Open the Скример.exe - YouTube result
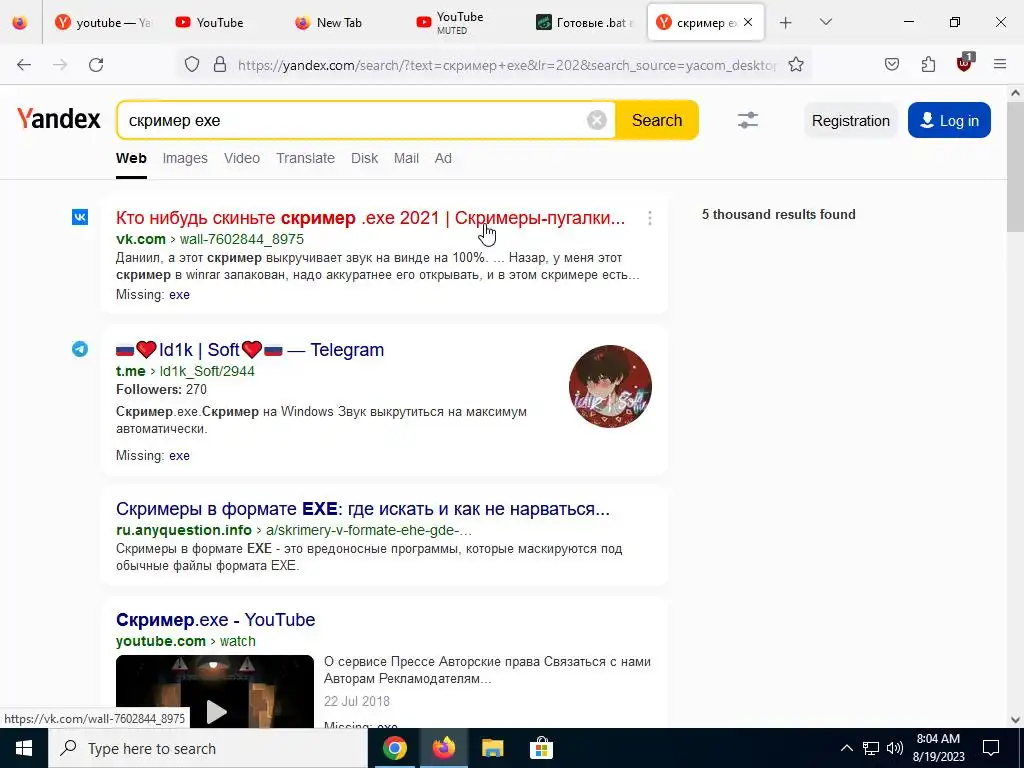Screen dimensions: 1024x768 pyautogui.click(x=216, y=620)
